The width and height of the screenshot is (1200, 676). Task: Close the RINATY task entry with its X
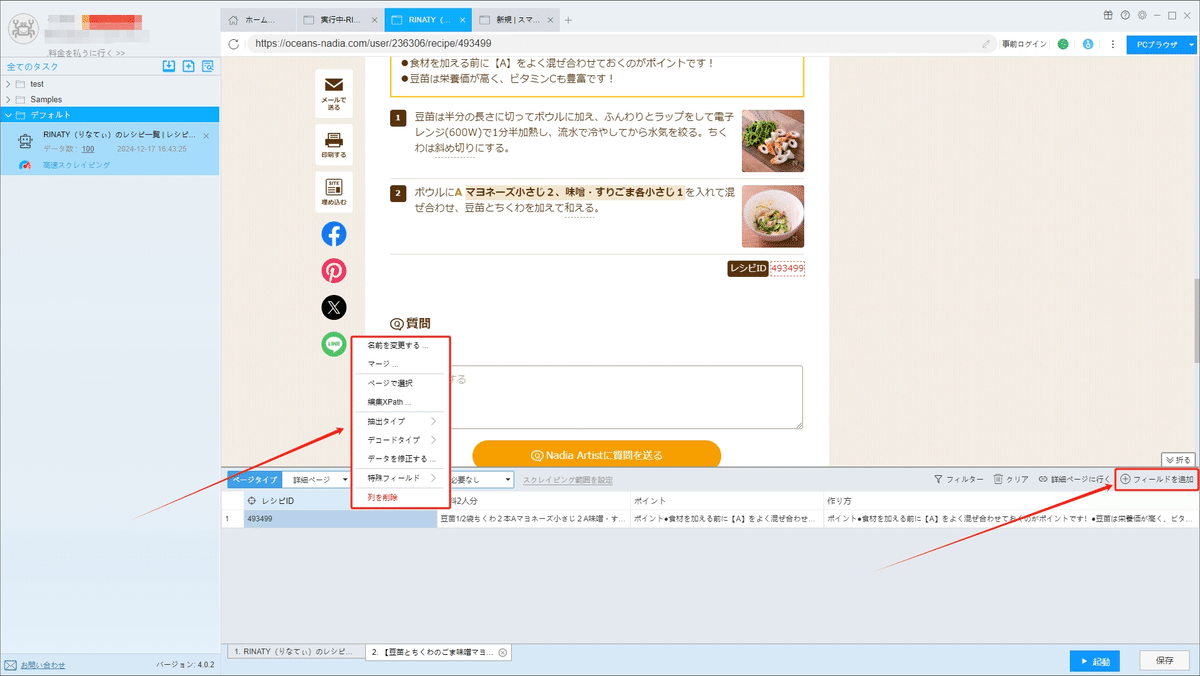click(206, 135)
